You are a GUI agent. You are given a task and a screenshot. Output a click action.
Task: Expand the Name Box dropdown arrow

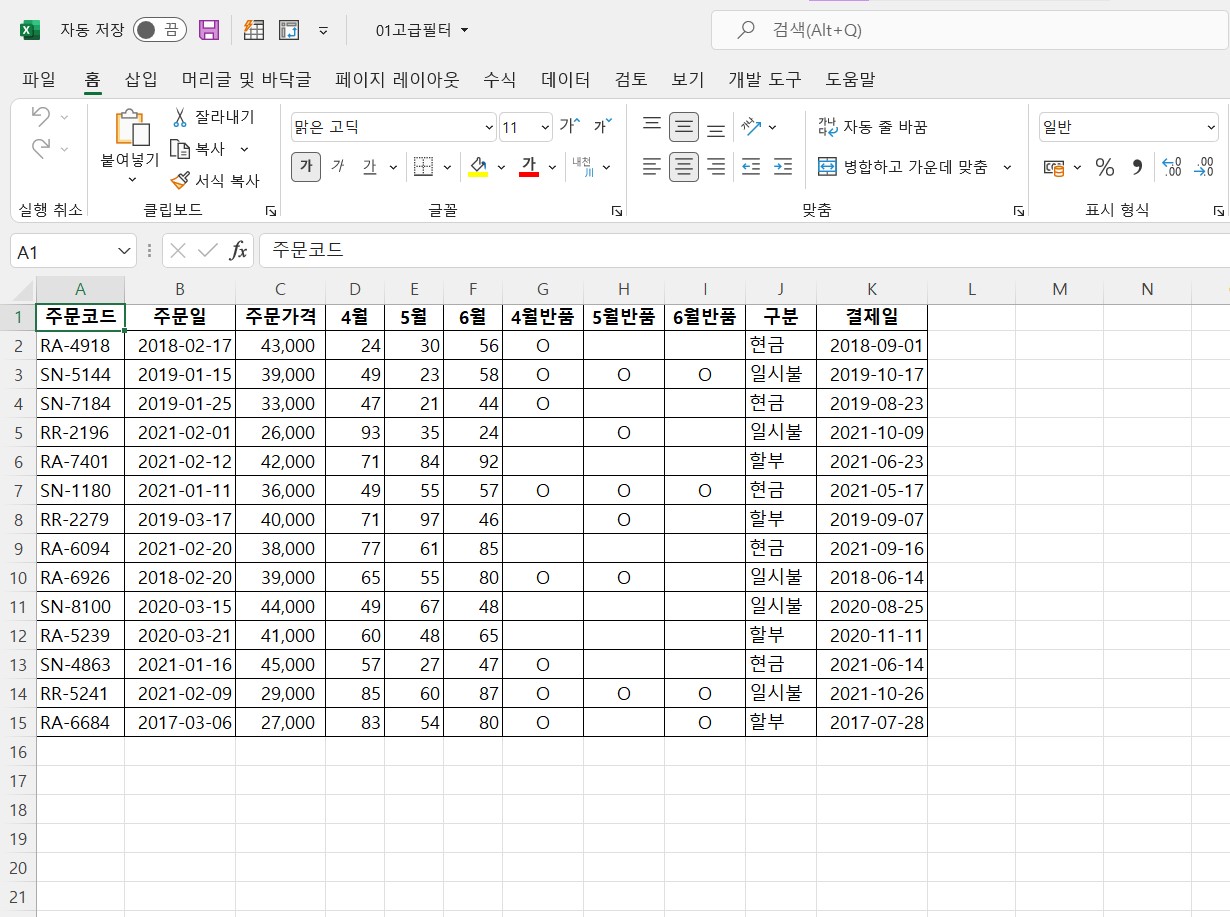point(125,251)
